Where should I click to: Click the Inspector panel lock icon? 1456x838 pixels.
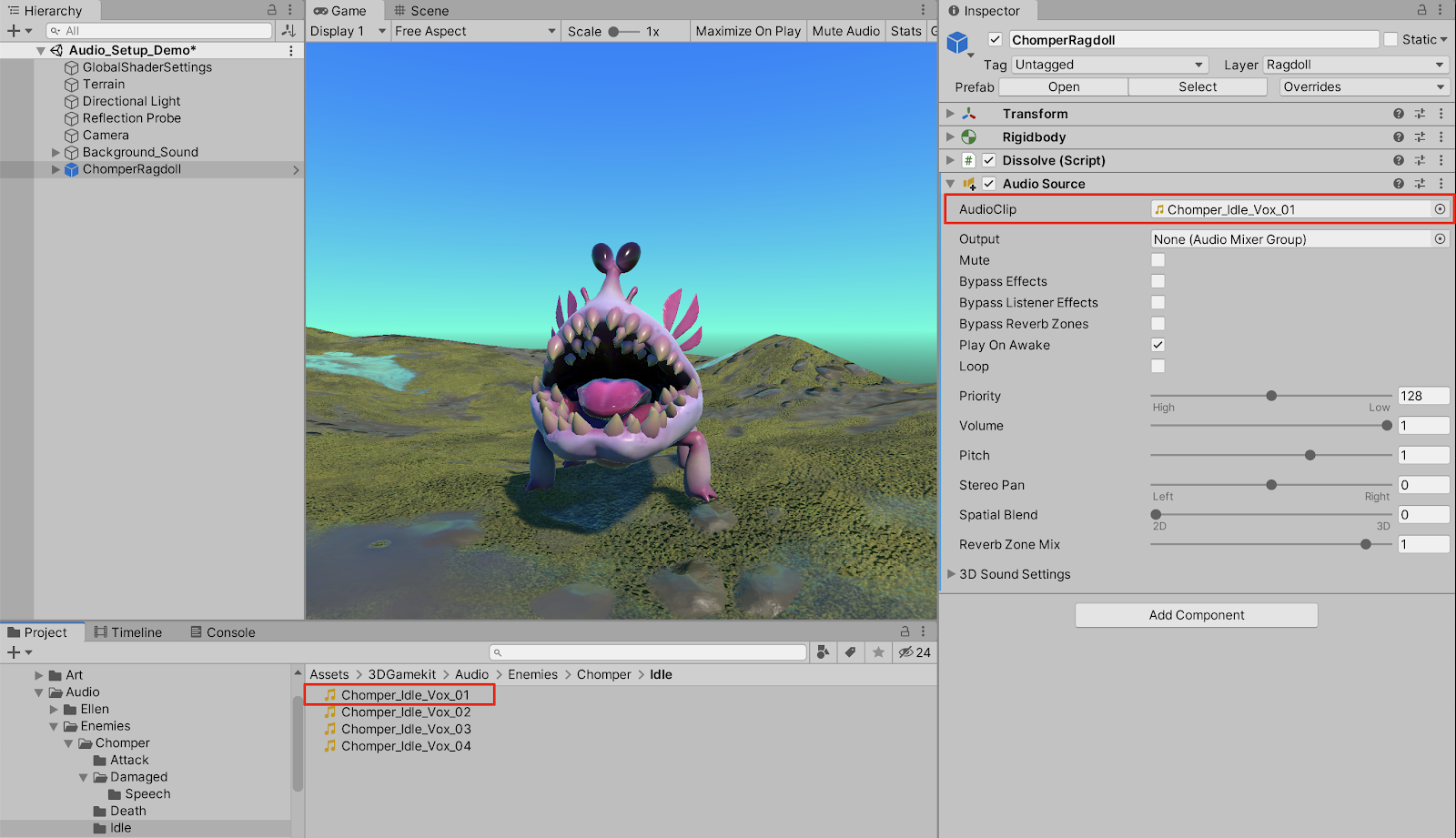click(1421, 10)
